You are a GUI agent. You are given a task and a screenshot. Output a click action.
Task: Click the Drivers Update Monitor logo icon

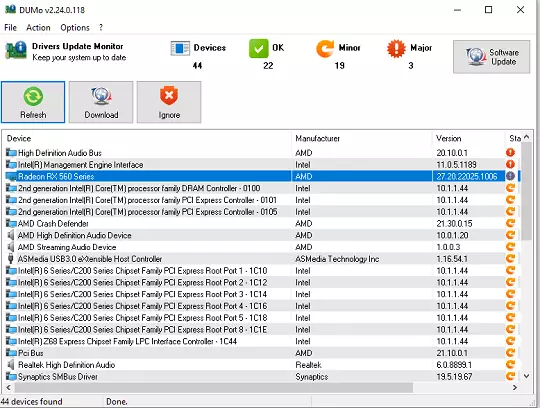click(16, 50)
